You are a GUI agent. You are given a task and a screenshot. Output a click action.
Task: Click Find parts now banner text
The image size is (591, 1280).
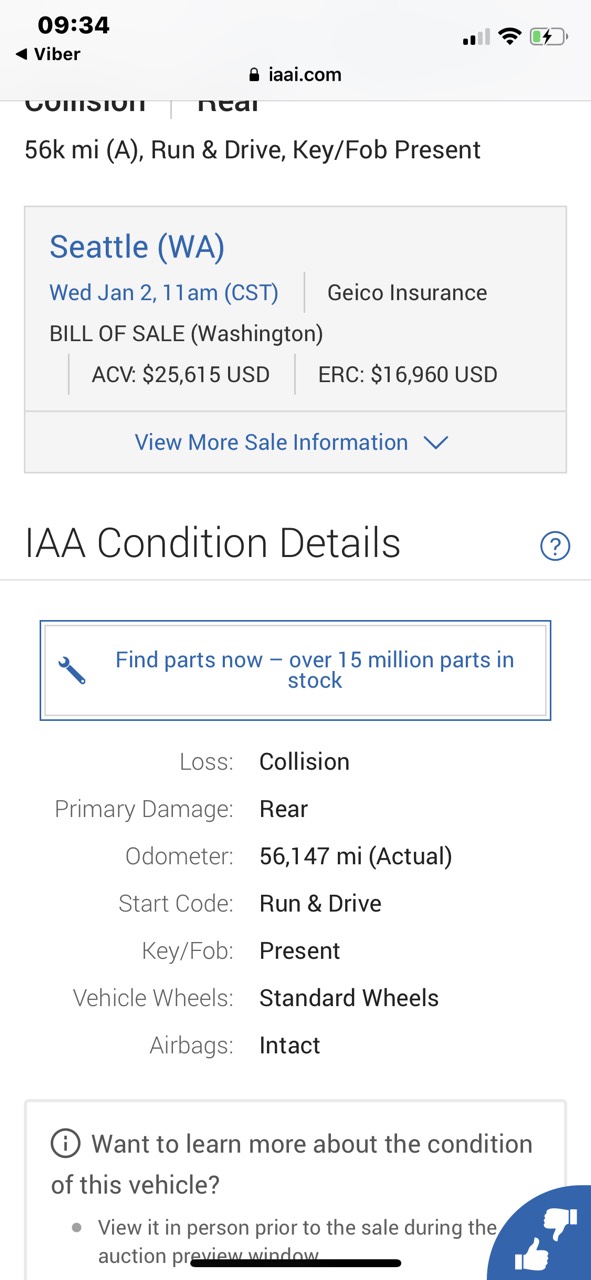click(x=315, y=670)
